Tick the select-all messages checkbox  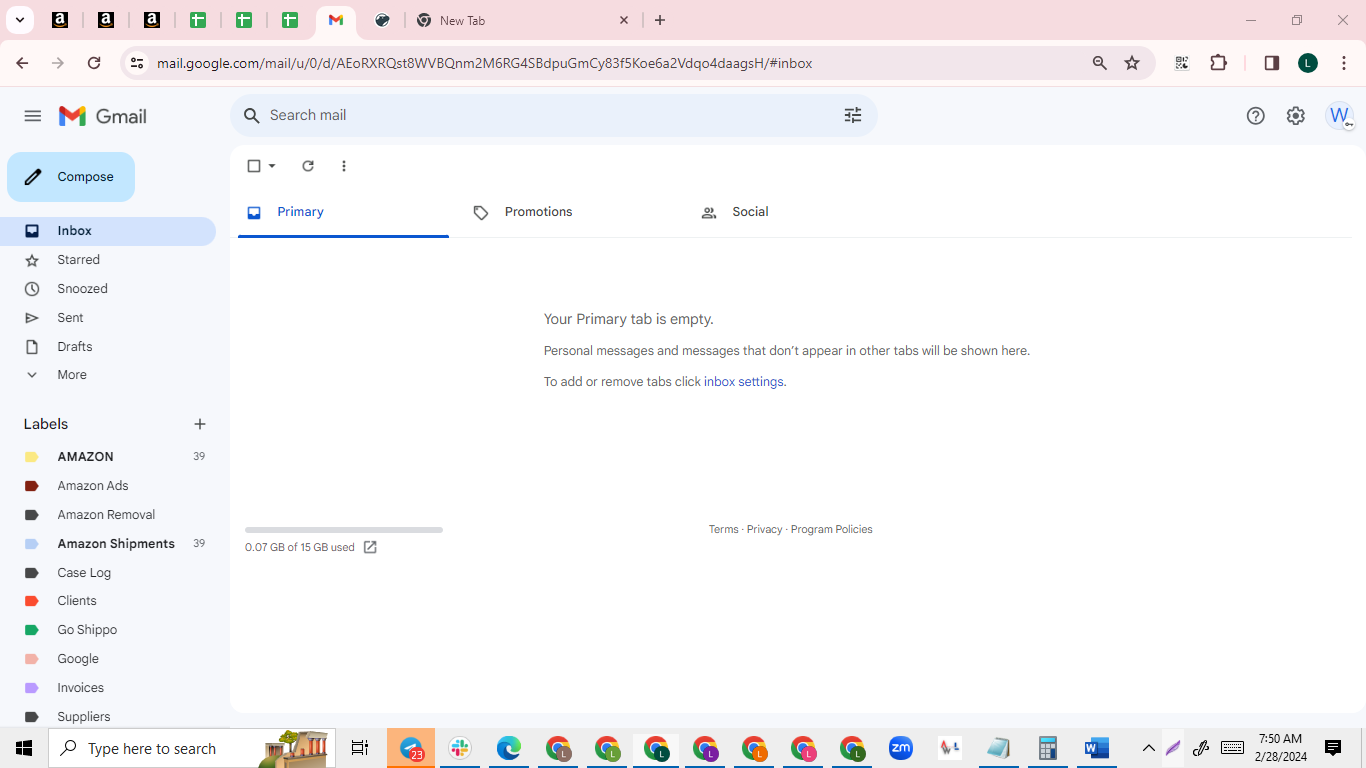pyautogui.click(x=254, y=166)
